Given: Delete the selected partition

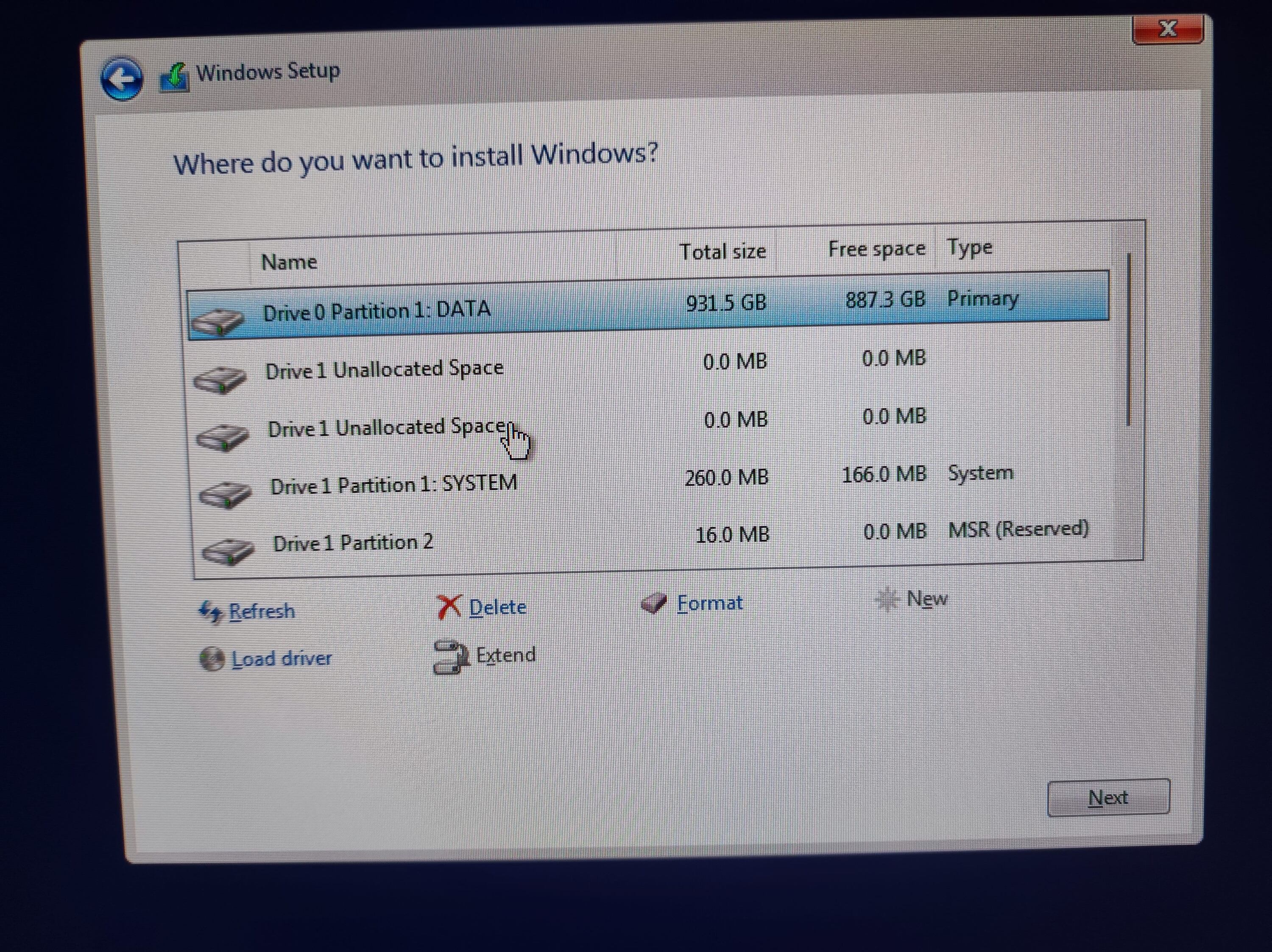Looking at the screenshot, I should [497, 607].
